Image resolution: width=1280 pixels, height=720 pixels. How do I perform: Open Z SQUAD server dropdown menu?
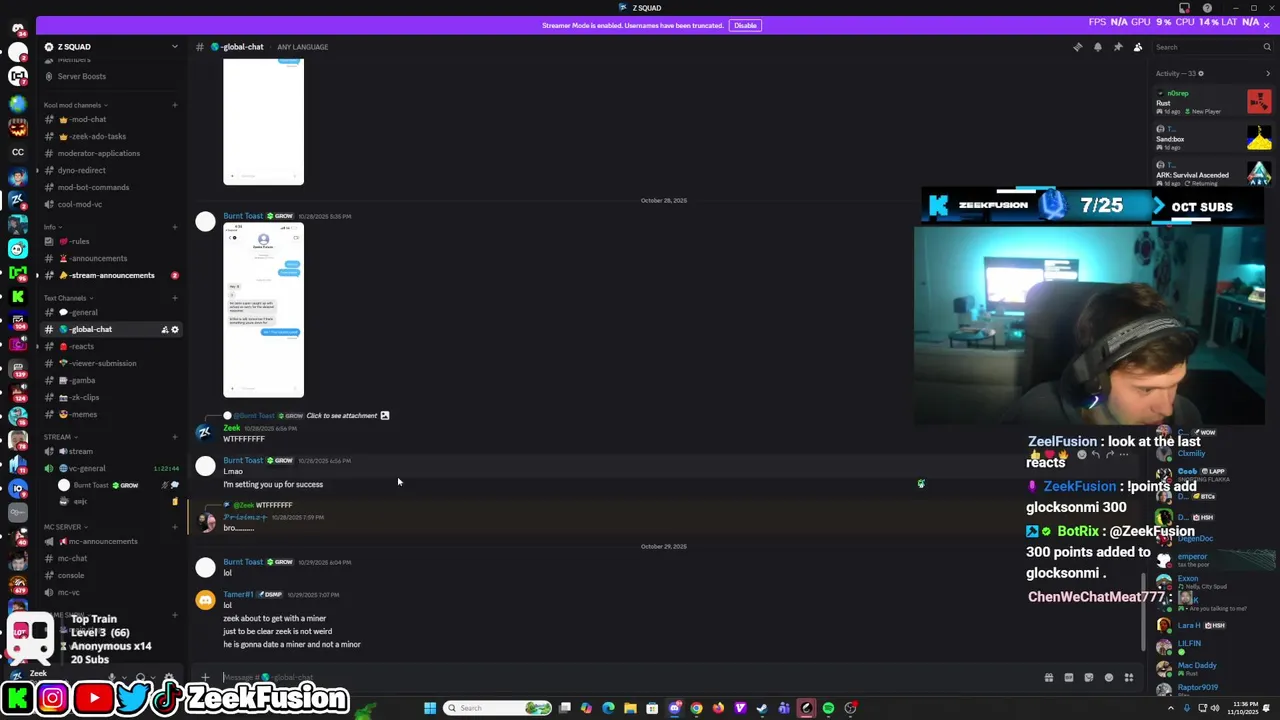(x=174, y=47)
